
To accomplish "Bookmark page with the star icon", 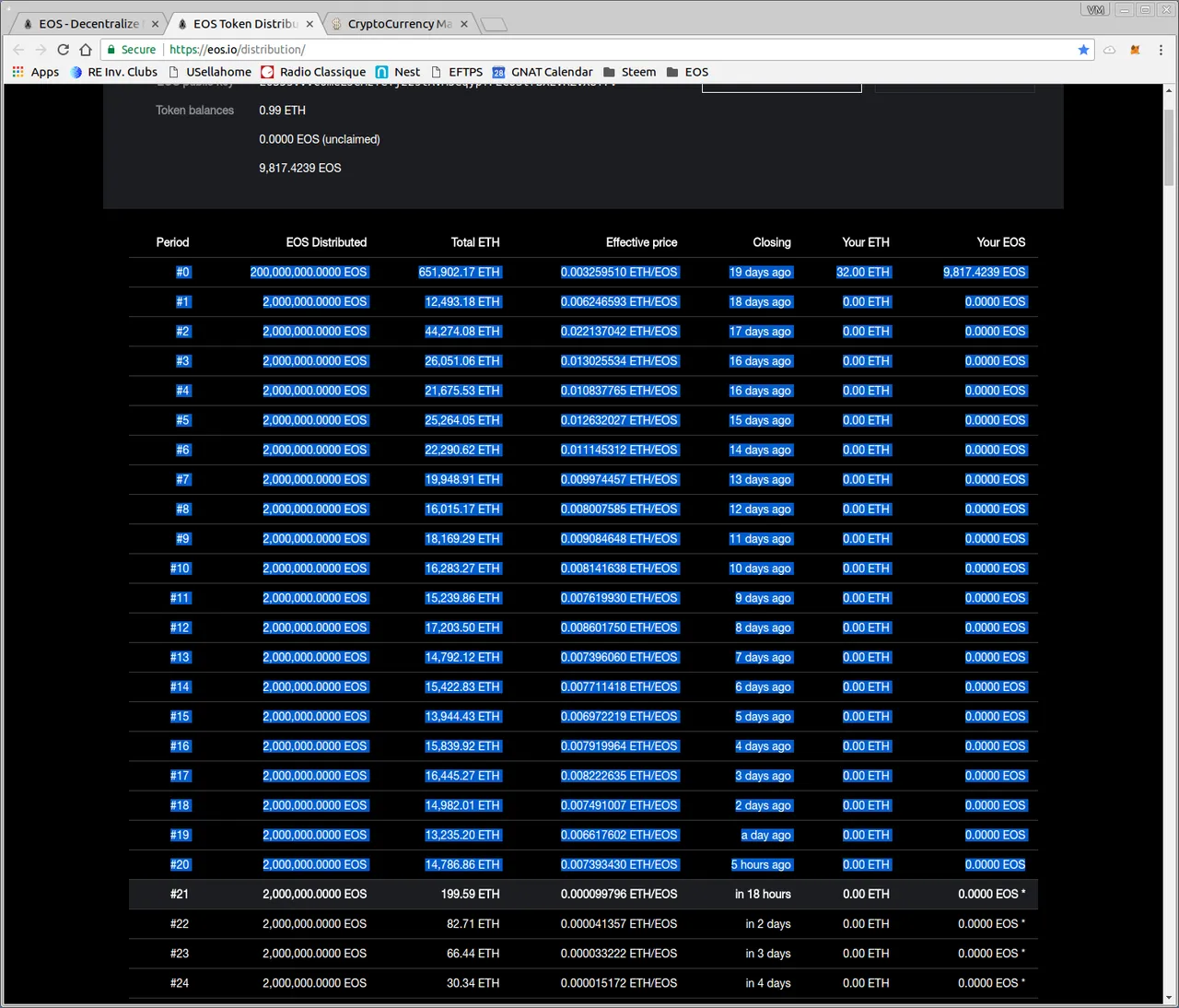I will click(x=1083, y=50).
